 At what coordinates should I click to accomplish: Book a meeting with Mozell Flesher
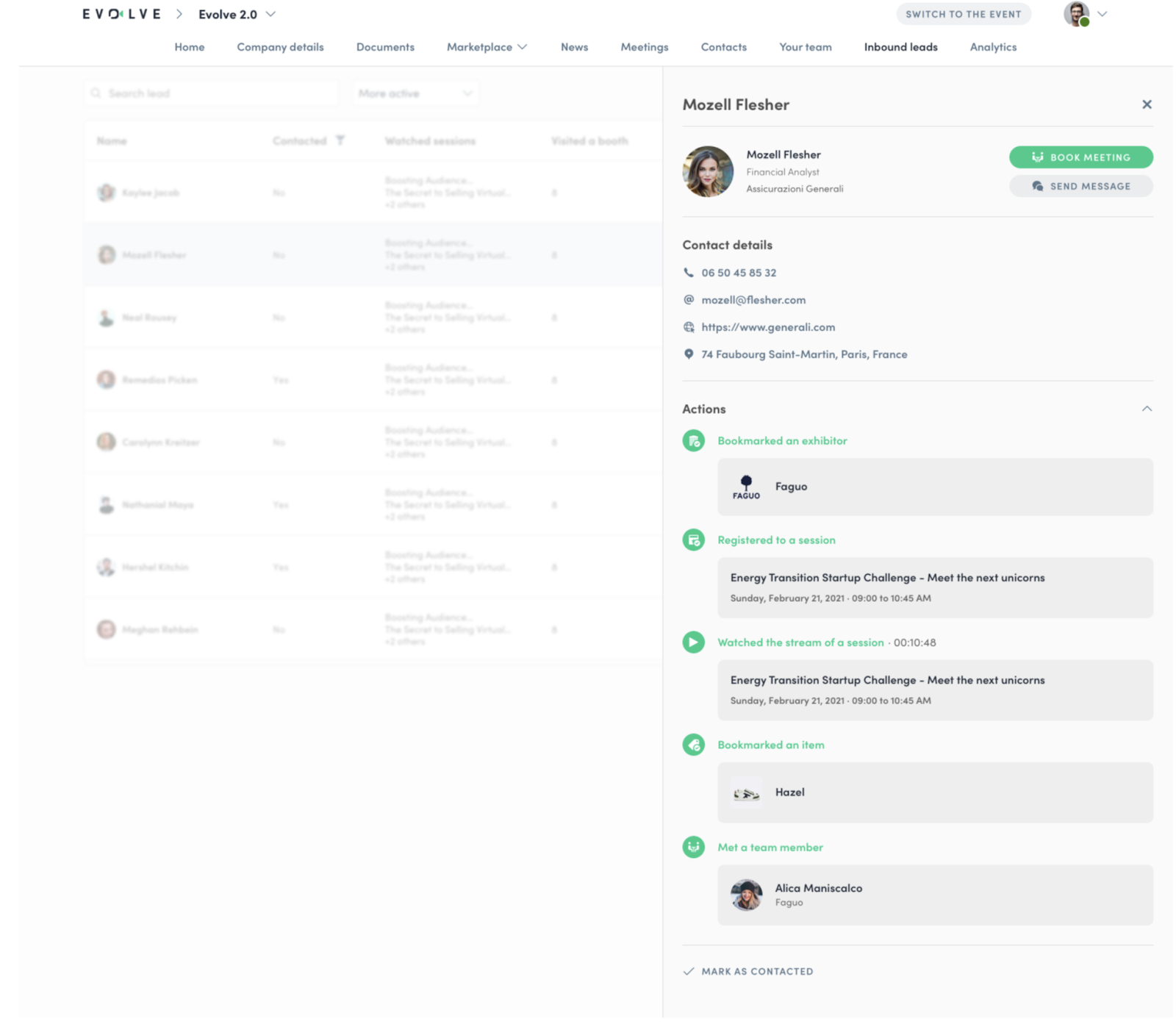click(x=1080, y=157)
